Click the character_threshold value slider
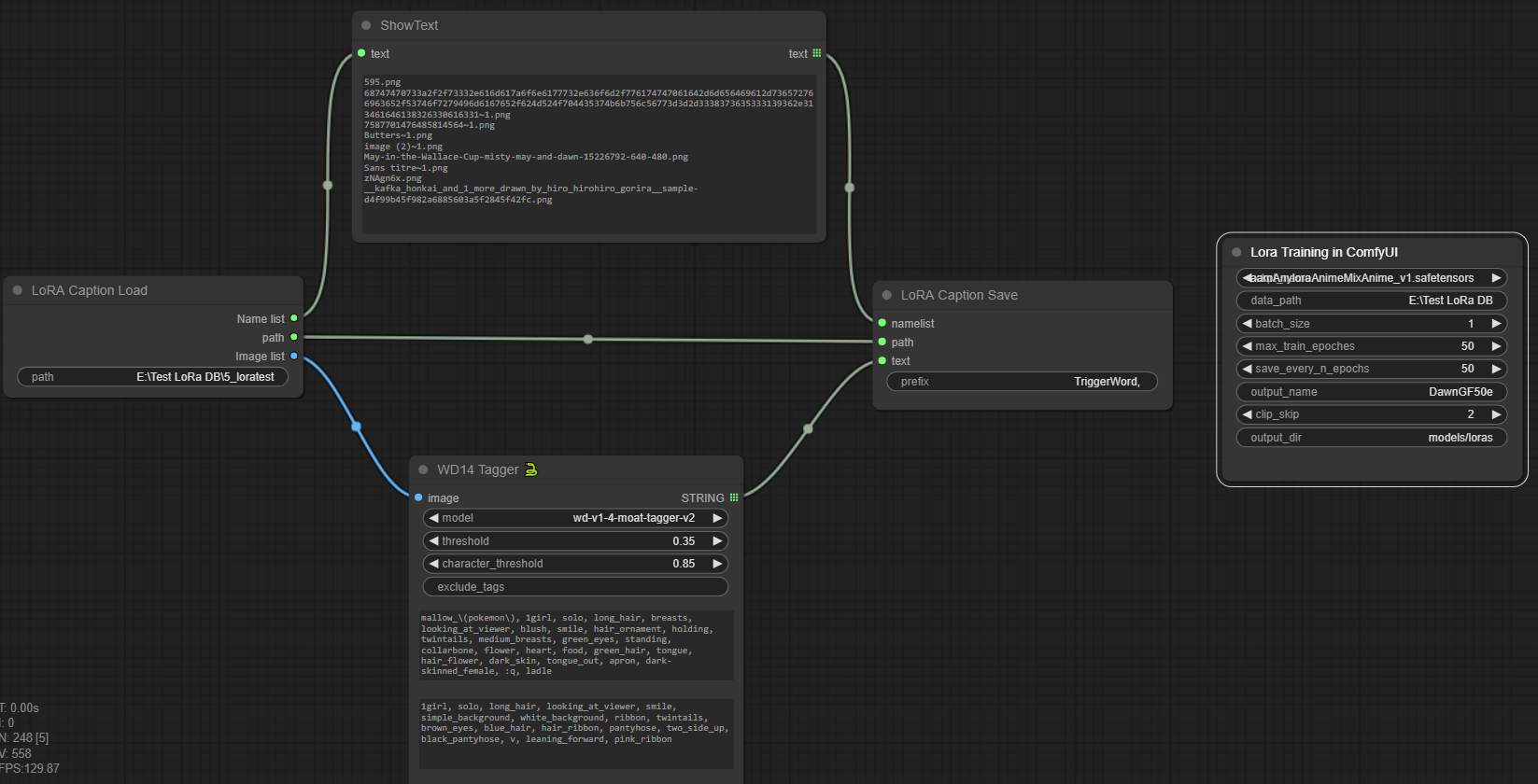The height and width of the screenshot is (784, 1538). [x=575, y=564]
